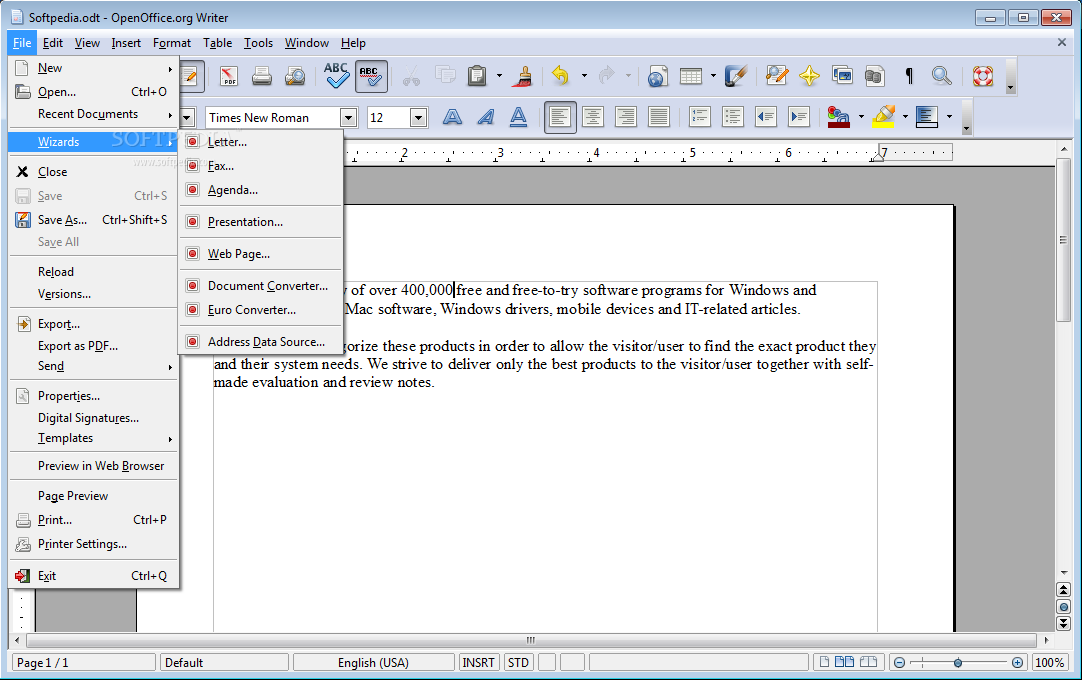Open Font Color dropdown arrow
This screenshot has height=680, width=1082.
tap(860, 117)
